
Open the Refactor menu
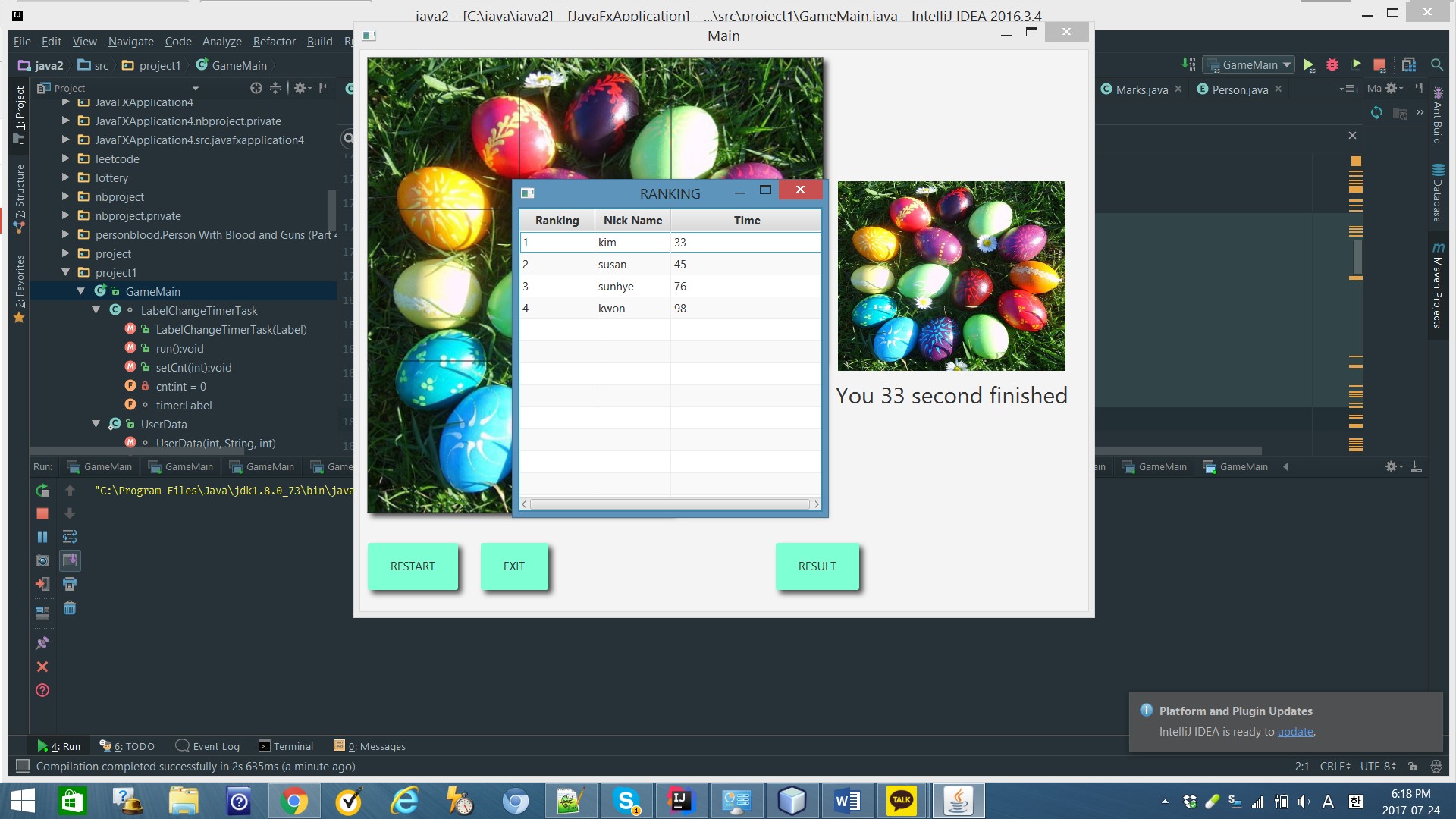pyautogui.click(x=274, y=42)
